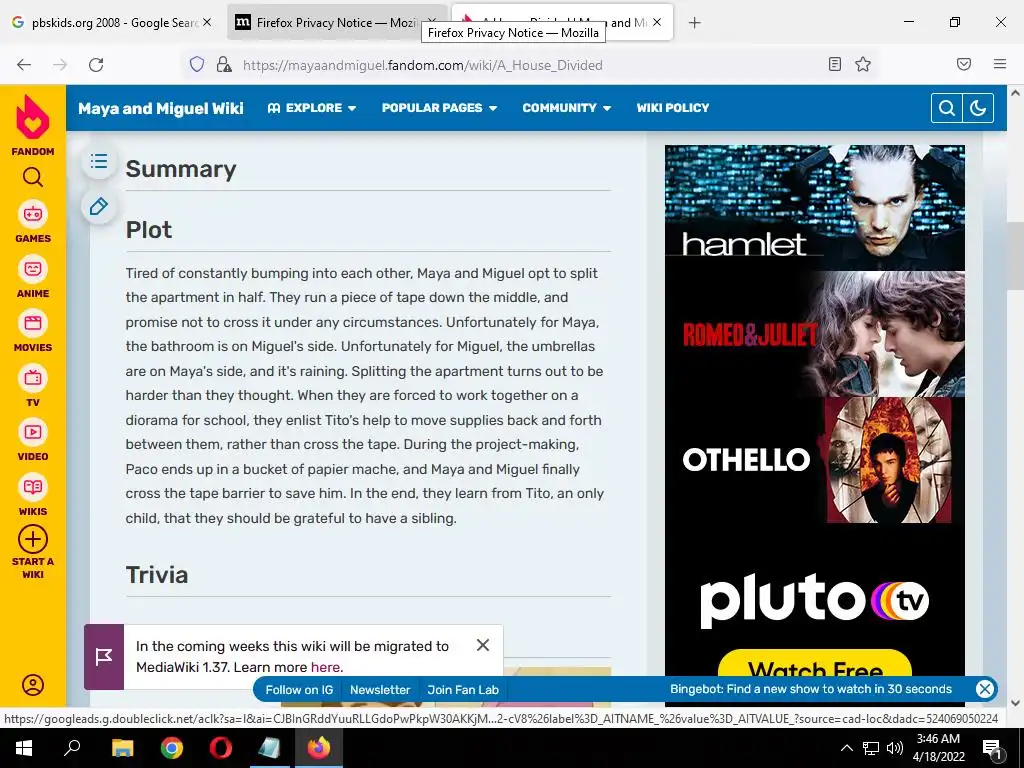The height and width of the screenshot is (768, 1024).
Task: Click the 'here' link in migration notice
Action: tap(325, 667)
